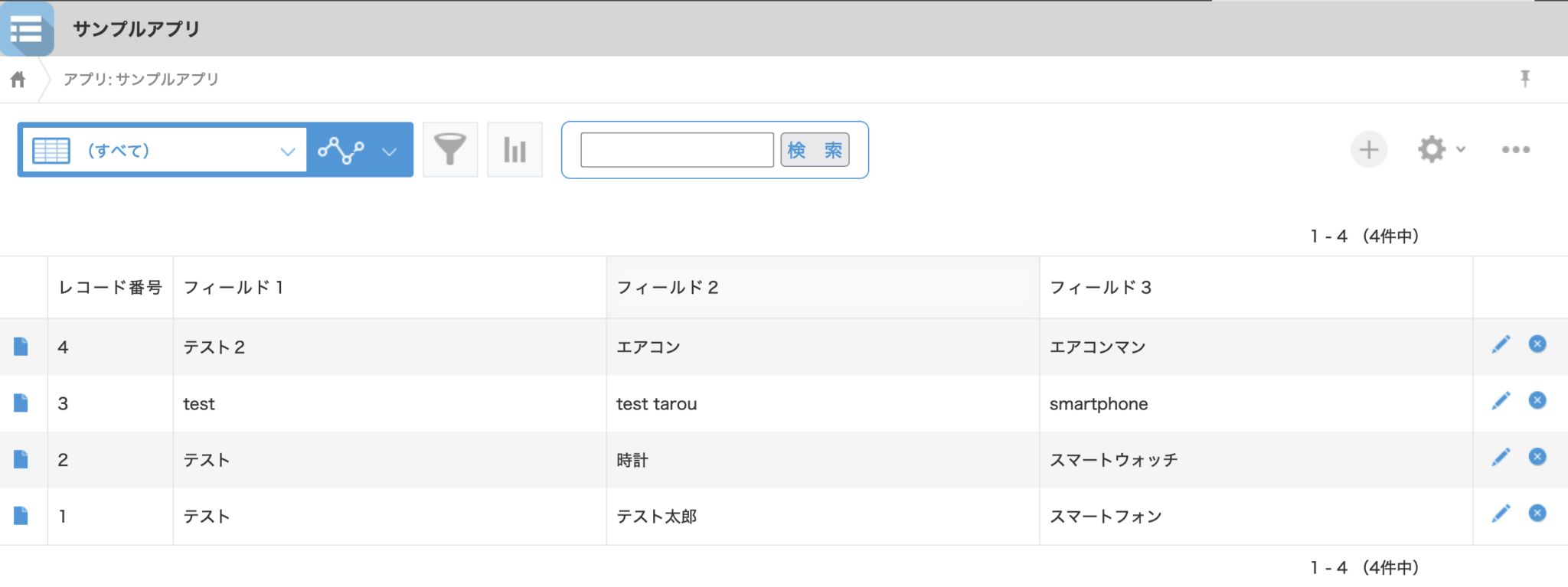This screenshot has width=1568, height=587.
Task: Edit record 4 with pencil icon
Action: (x=1501, y=344)
